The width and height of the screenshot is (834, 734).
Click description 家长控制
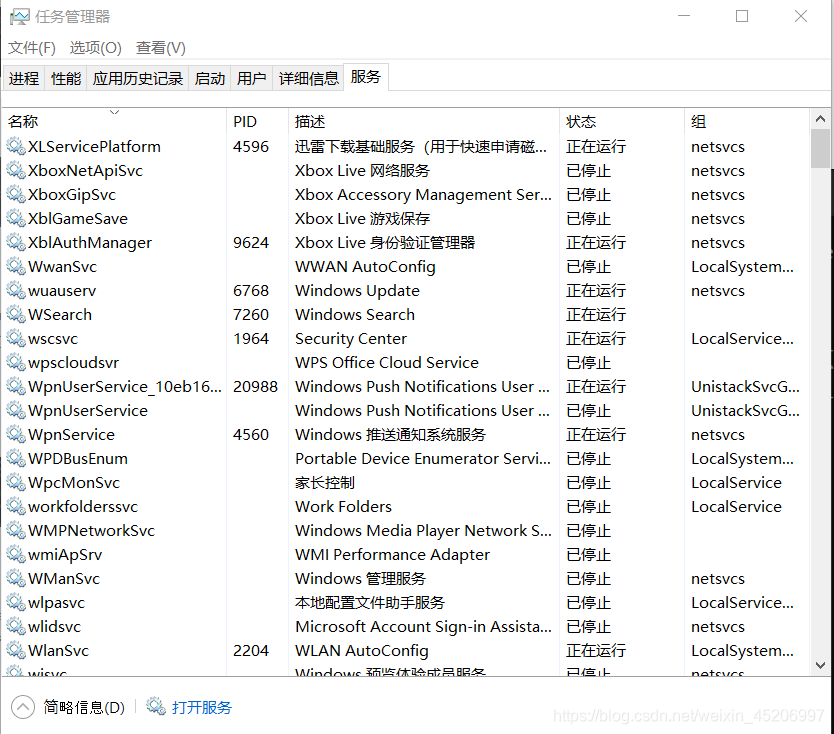[x=325, y=482]
